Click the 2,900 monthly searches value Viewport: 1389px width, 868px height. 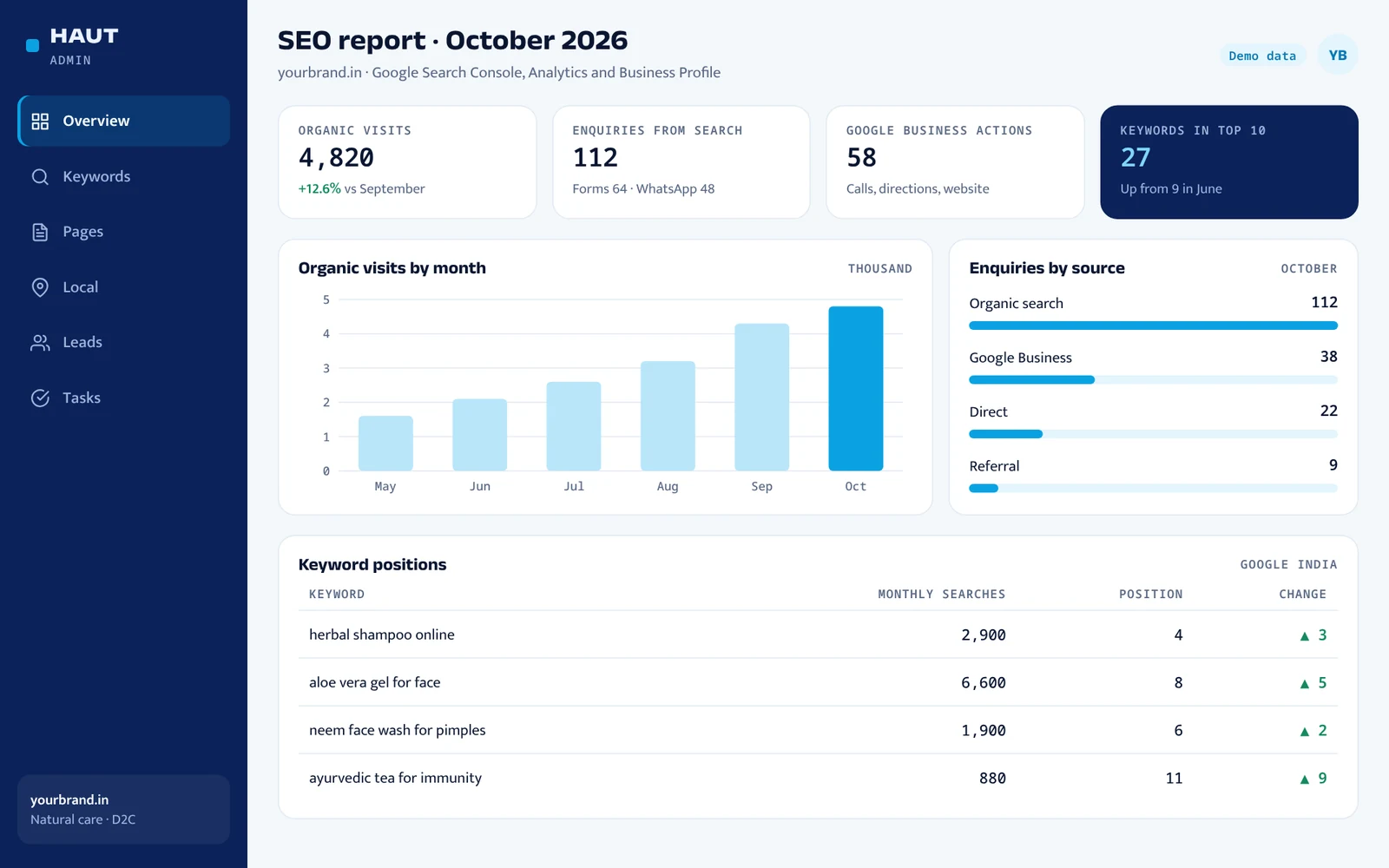point(984,635)
